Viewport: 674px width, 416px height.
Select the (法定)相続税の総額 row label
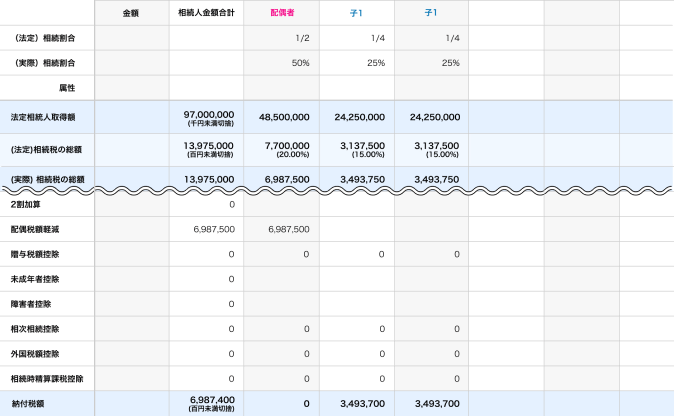tap(46, 150)
